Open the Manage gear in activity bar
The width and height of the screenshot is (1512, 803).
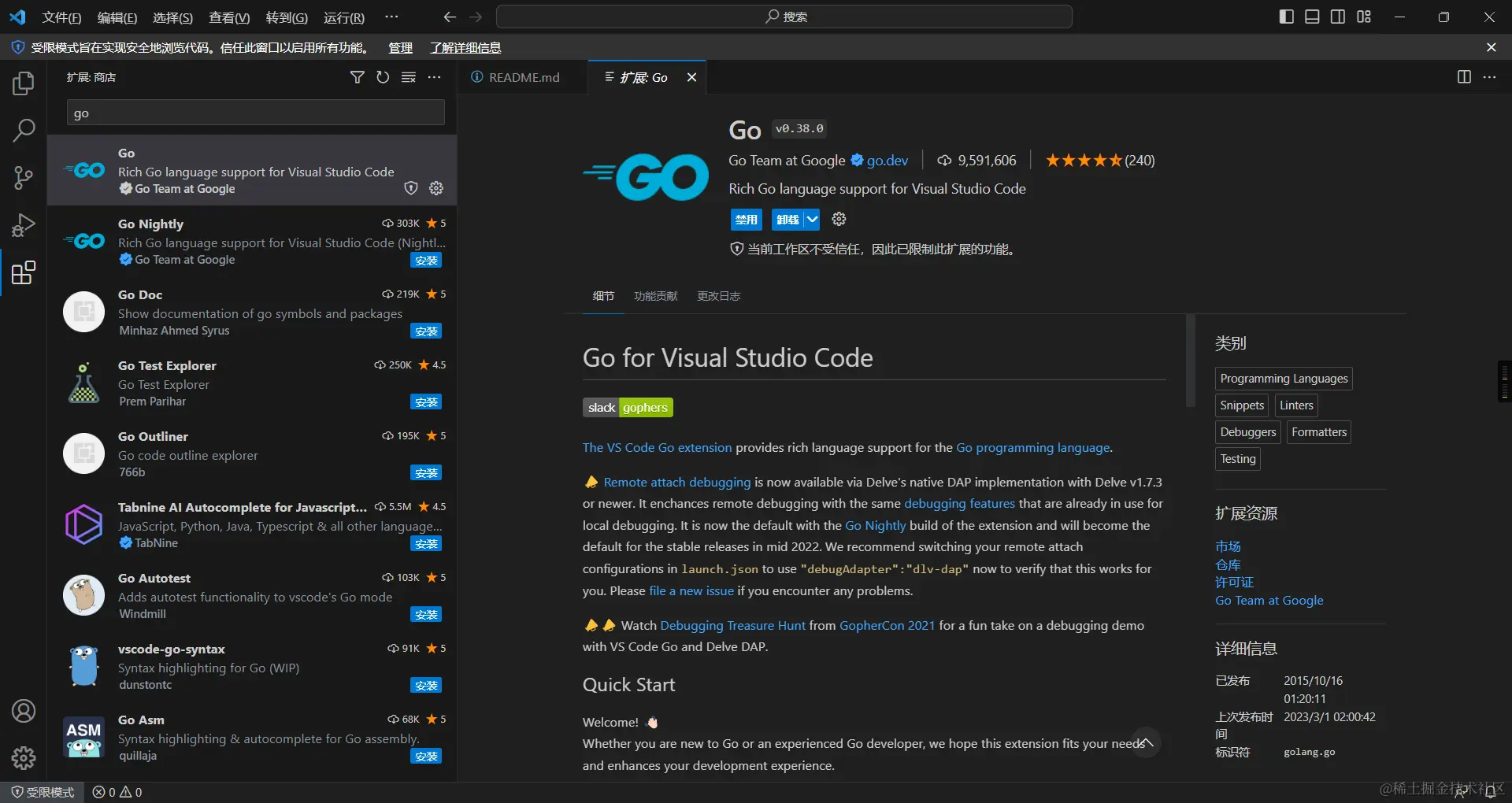pos(24,758)
